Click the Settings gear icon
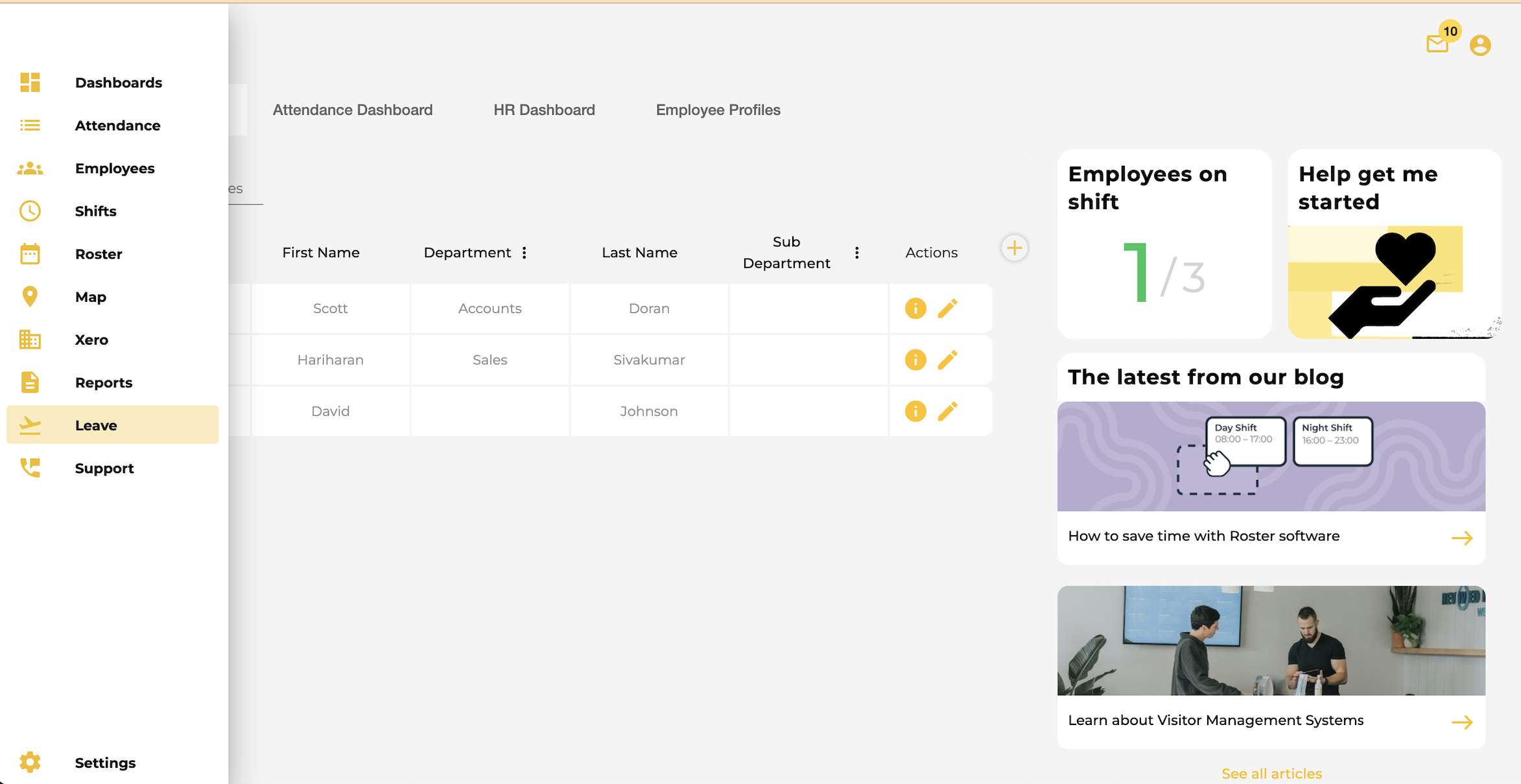The image size is (1521, 784). coord(30,762)
